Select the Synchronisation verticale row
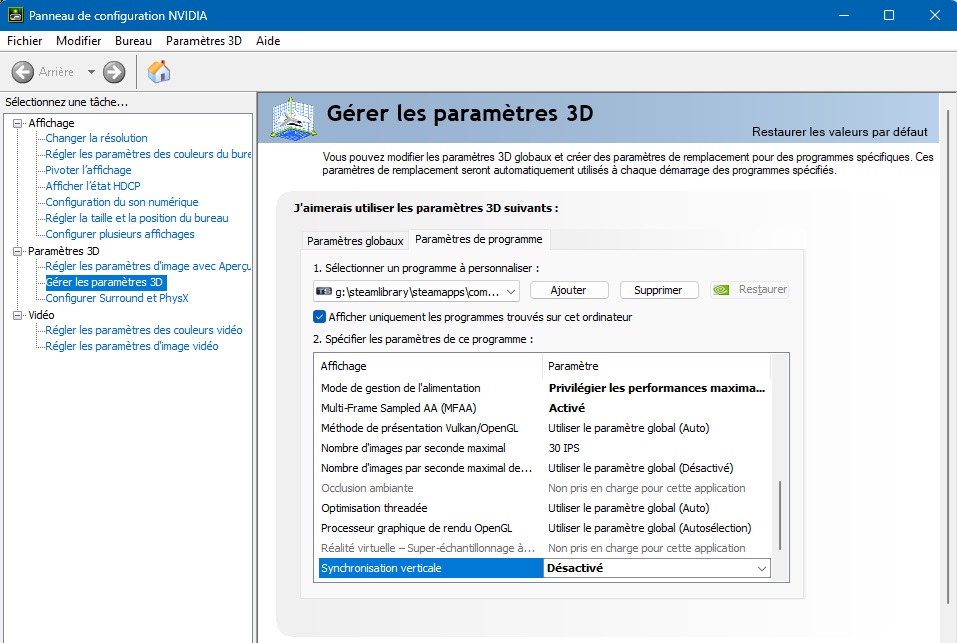957x643 pixels. 544,569
